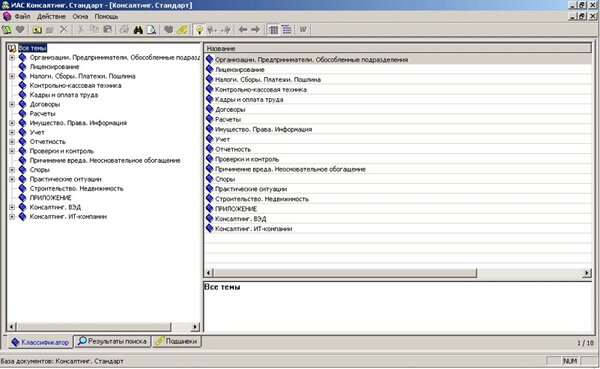Select Лицензирование in the left tree
600x369 pixels.
(54, 67)
